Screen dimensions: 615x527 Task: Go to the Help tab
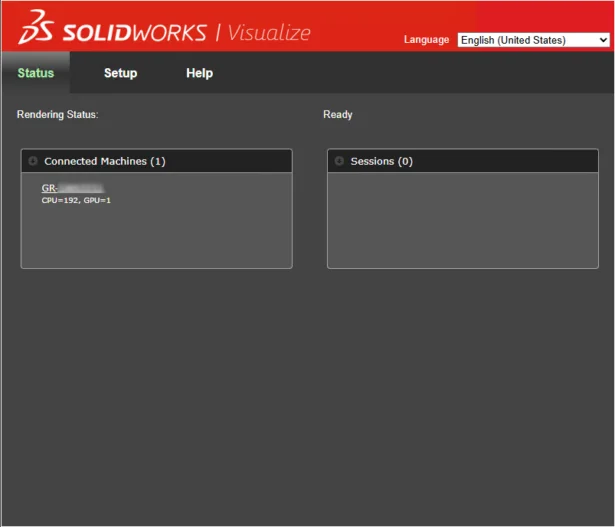[199, 73]
